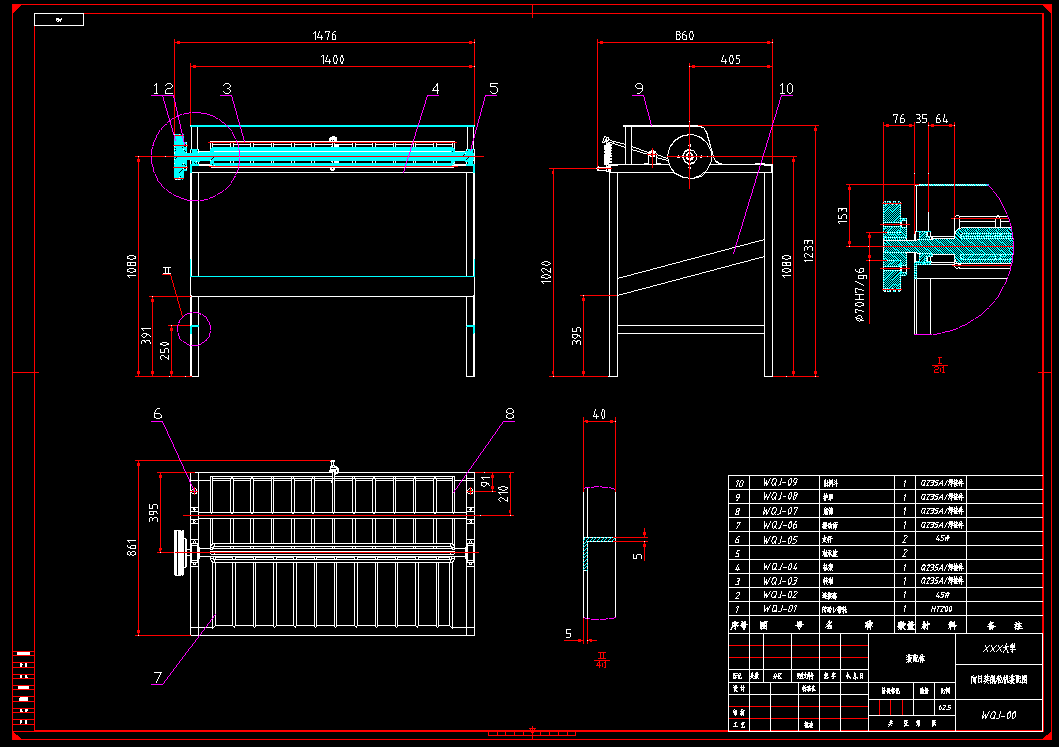Click part balloon number 9
Screen dimensions: 1059x747
point(639,88)
